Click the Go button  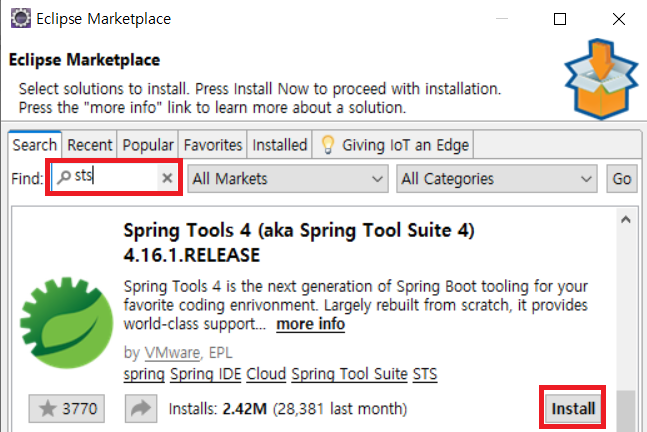(x=621, y=179)
